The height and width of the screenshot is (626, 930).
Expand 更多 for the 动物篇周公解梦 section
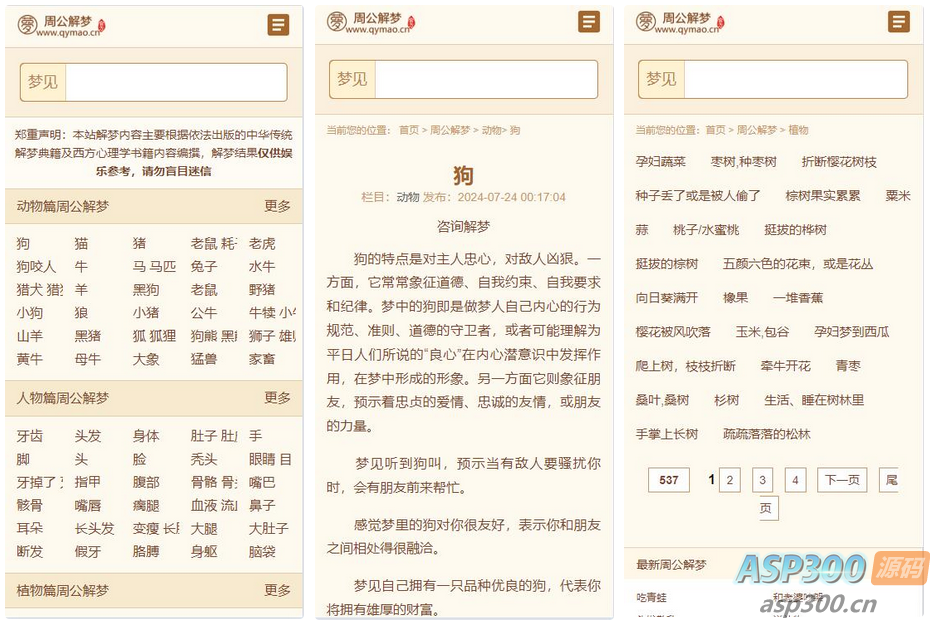pos(278,206)
